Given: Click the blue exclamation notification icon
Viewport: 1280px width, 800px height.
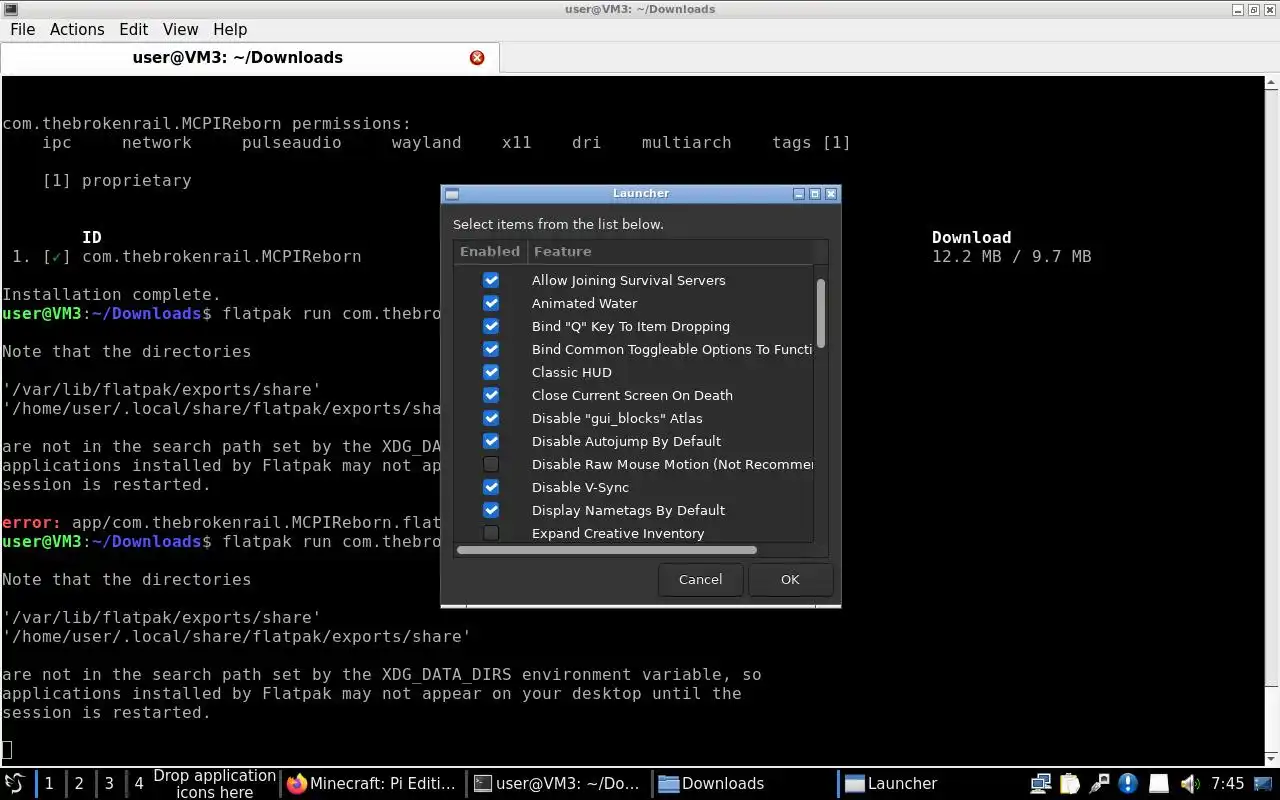Looking at the screenshot, I should [1128, 783].
